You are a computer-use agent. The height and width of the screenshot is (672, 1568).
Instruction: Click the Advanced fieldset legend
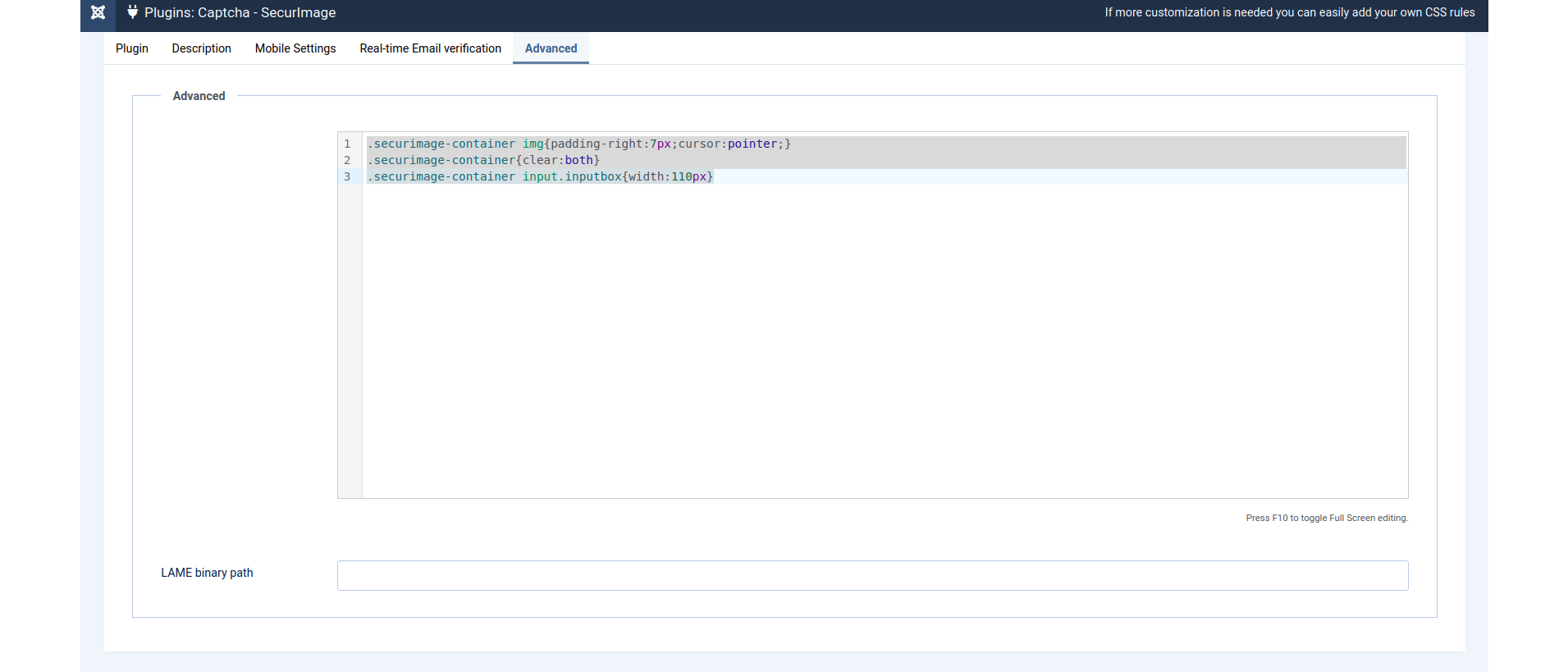coord(199,96)
